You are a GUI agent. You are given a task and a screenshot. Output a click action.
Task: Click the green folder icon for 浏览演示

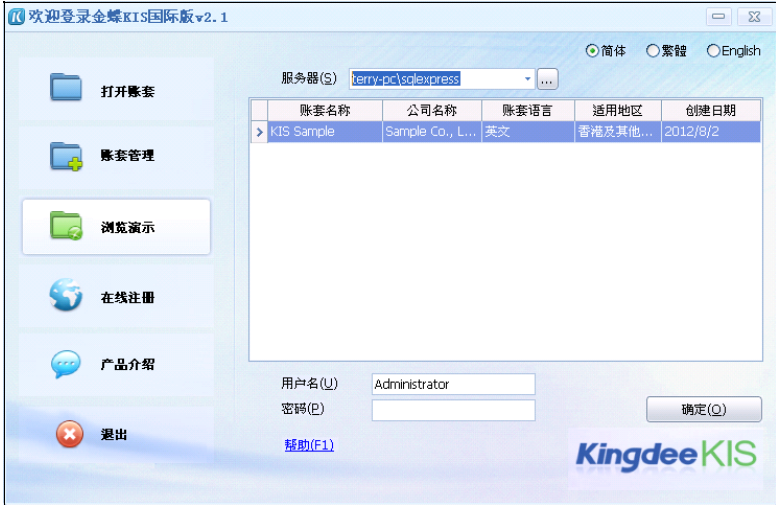pos(66,226)
